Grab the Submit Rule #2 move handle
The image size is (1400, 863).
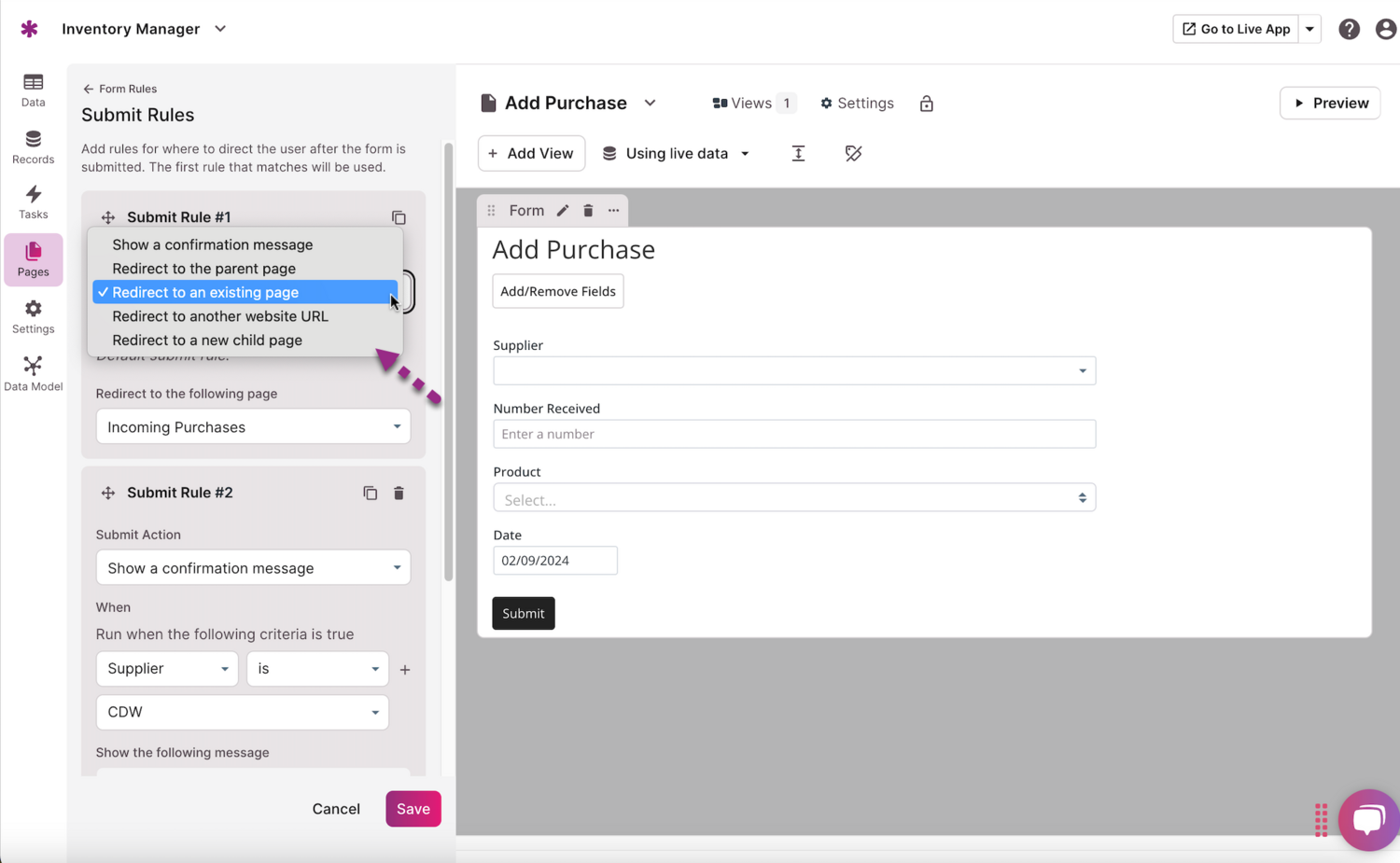tap(108, 493)
